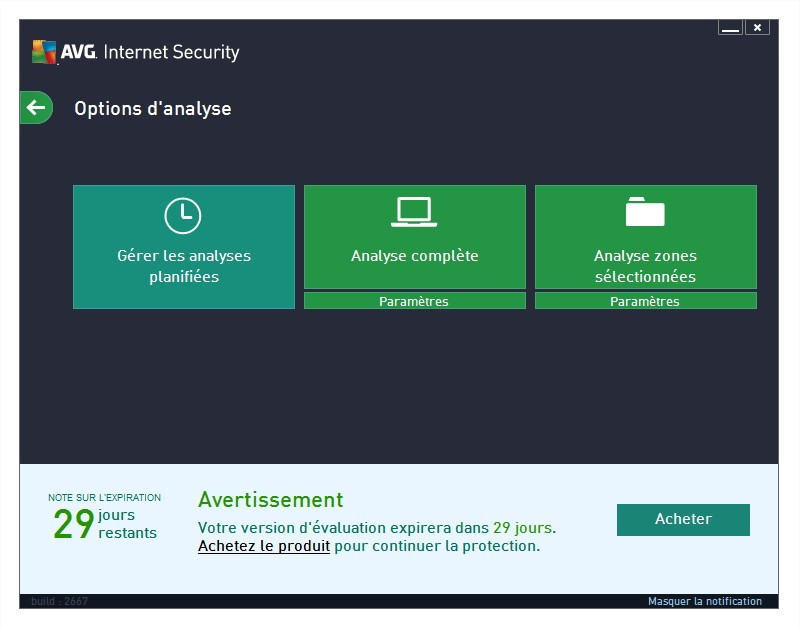Image resolution: width=800 pixels, height=628 pixels.
Task: Click the folder icon for selected zones scan
Action: [645, 212]
